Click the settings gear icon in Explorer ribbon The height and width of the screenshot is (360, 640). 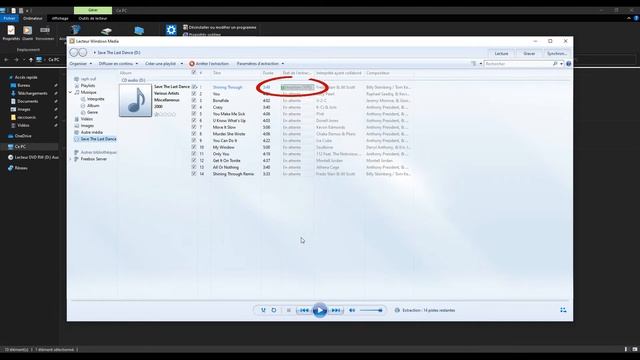171,30
